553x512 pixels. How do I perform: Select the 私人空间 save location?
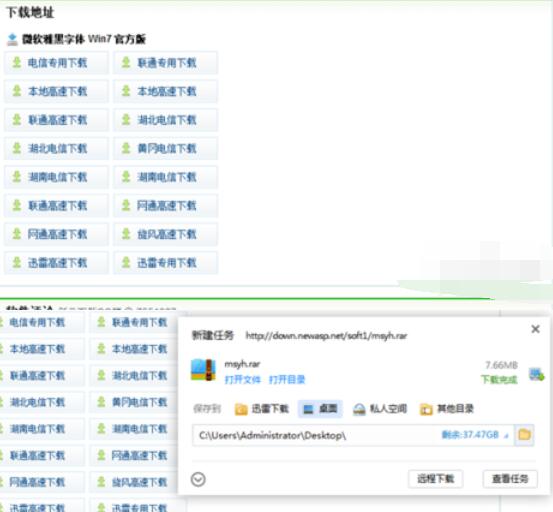click(380, 409)
